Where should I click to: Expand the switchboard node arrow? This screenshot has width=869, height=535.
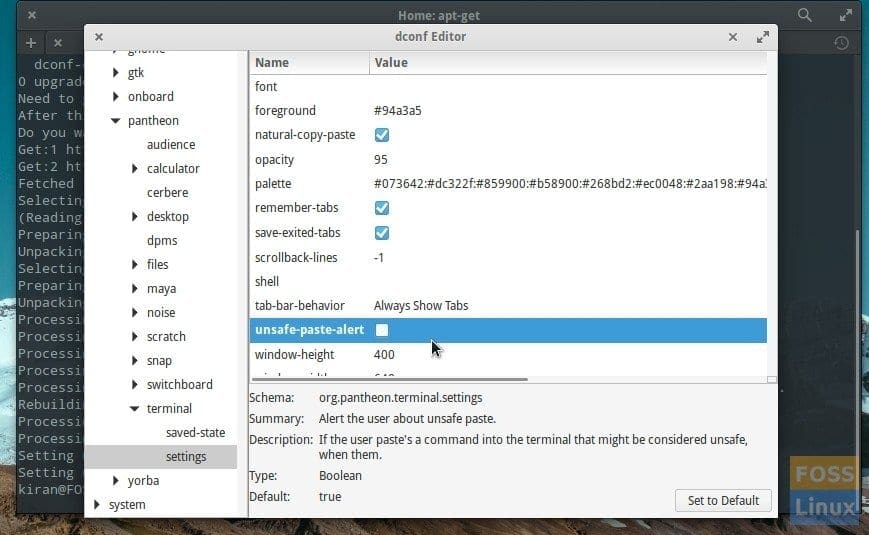[134, 384]
